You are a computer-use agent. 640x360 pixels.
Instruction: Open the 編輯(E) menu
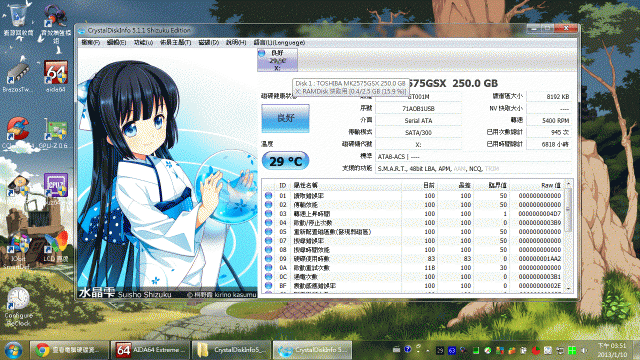coord(116,42)
